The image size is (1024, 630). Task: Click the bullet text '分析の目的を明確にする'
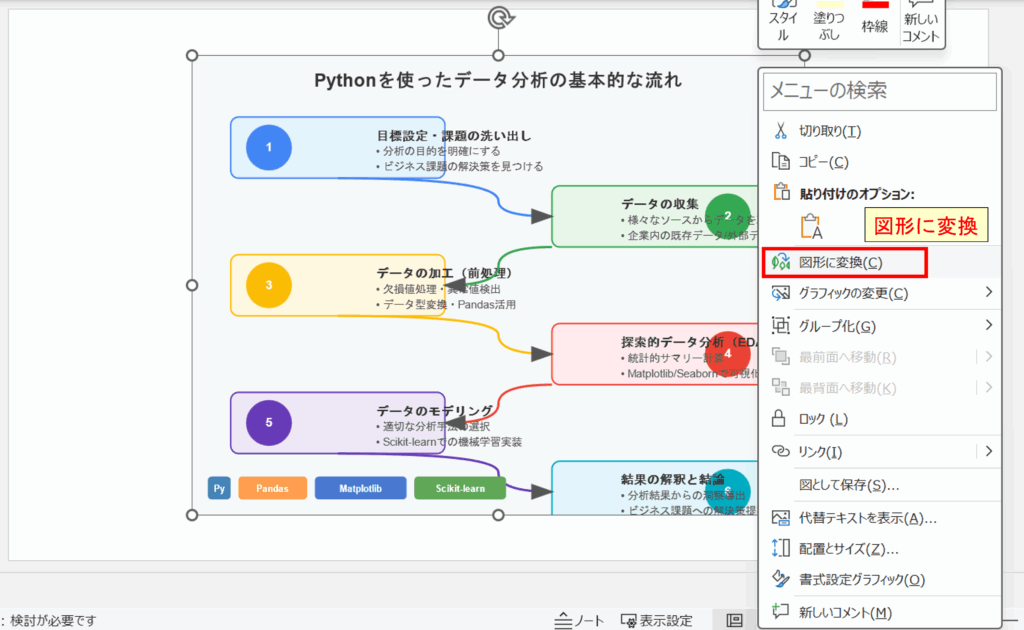click(438, 151)
